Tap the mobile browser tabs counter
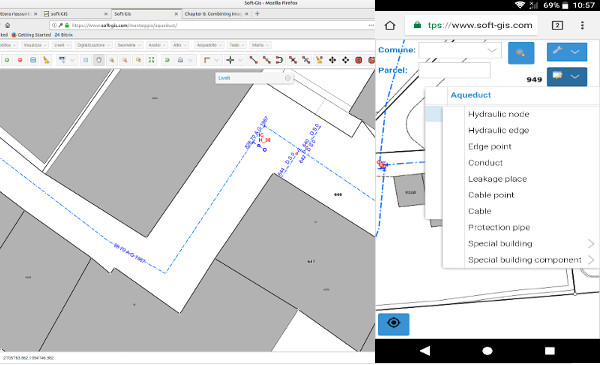Image resolution: width=600 pixels, height=365 pixels. point(557,25)
